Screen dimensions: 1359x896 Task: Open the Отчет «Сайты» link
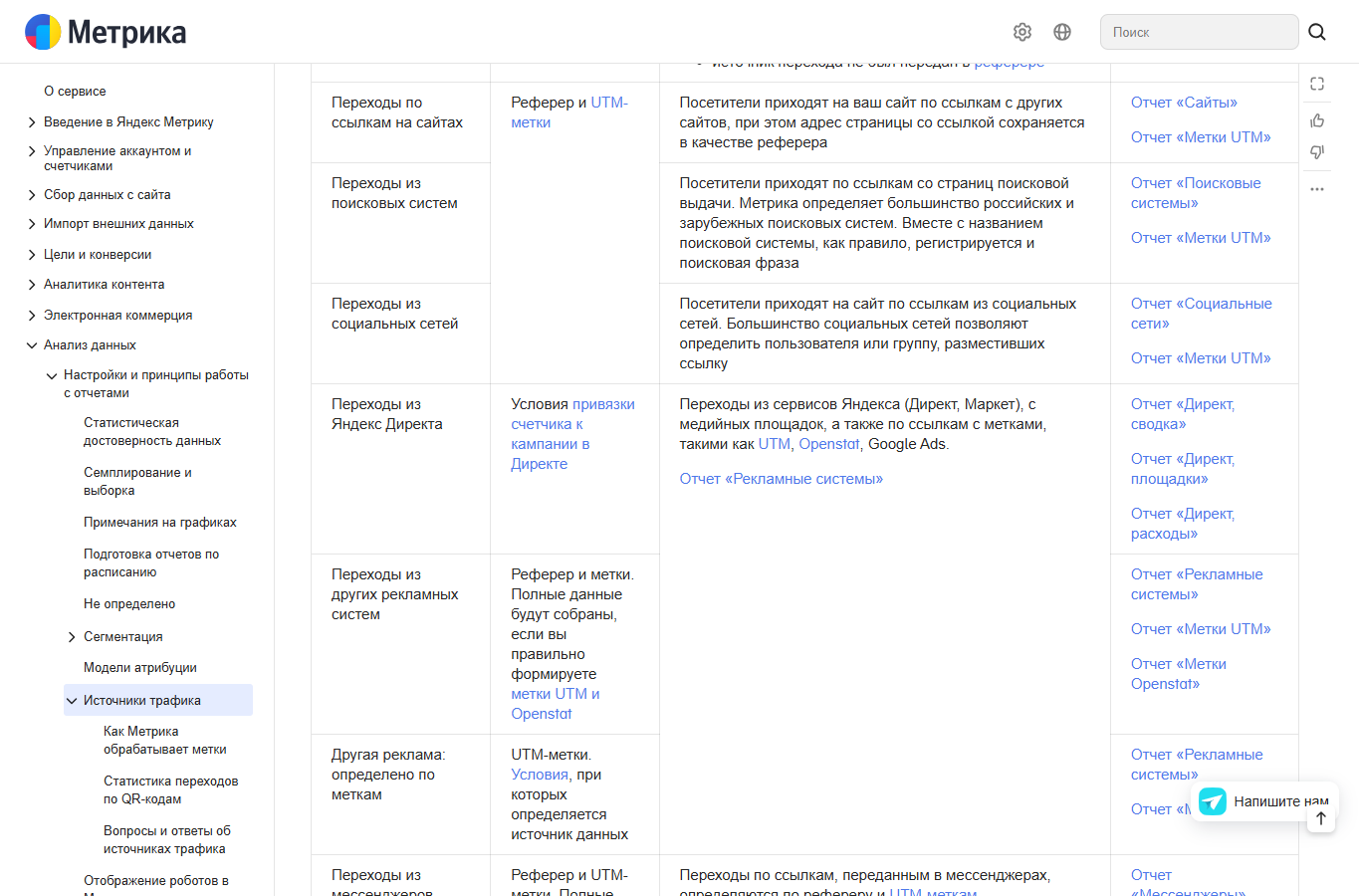1184,103
